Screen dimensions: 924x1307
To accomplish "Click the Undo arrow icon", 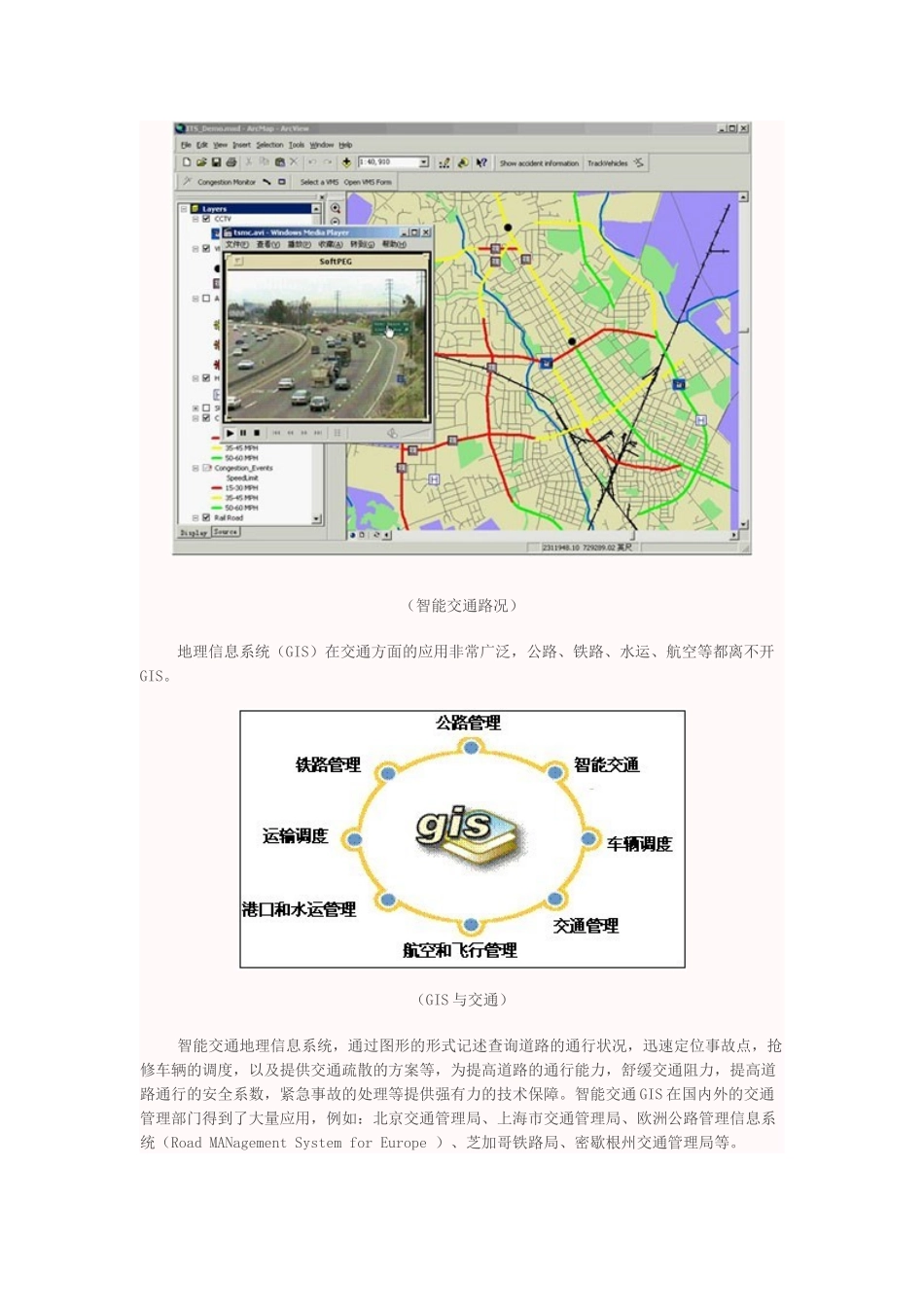I will click(x=312, y=162).
